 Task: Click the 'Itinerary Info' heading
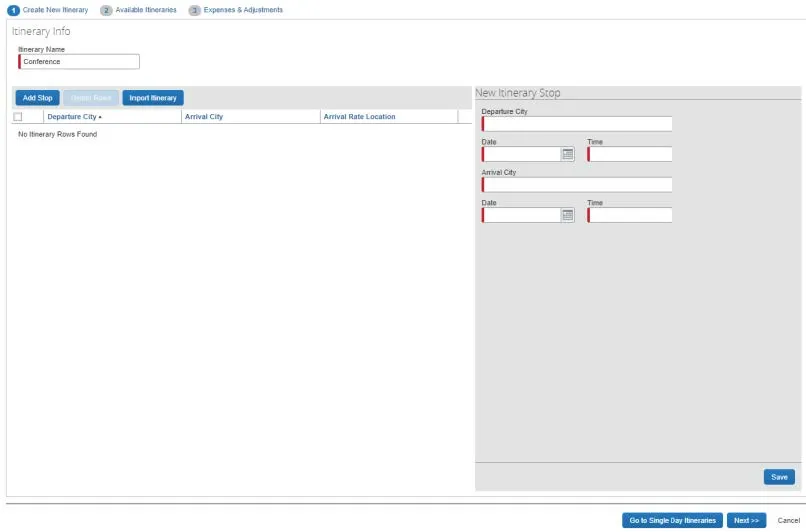(x=41, y=31)
